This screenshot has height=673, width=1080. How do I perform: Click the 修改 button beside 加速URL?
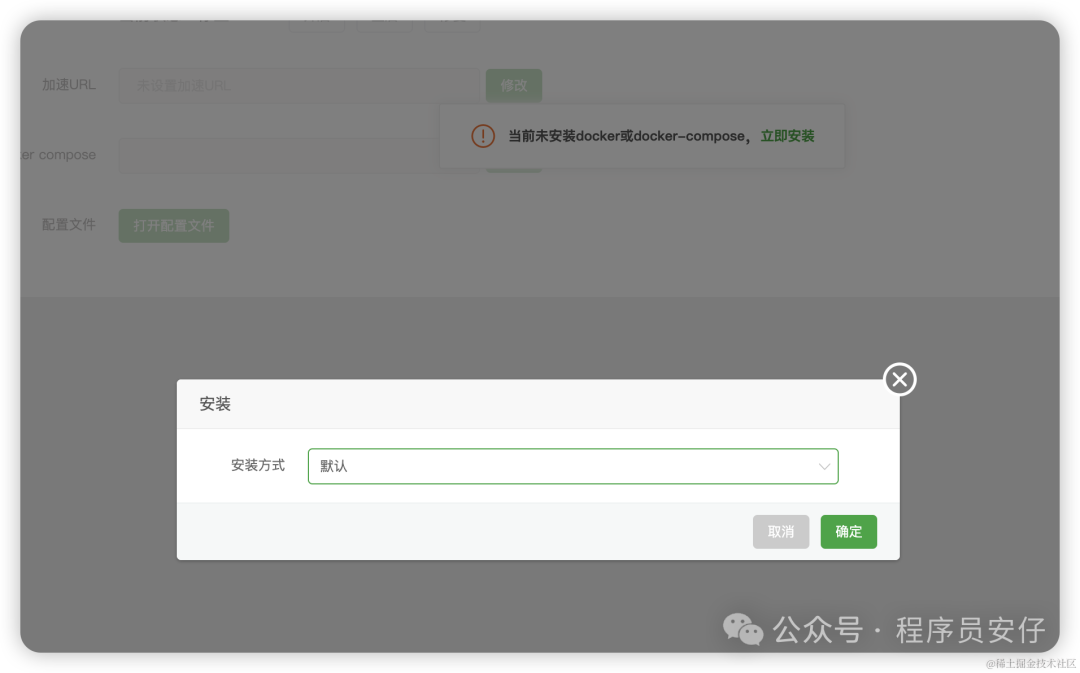click(x=514, y=85)
